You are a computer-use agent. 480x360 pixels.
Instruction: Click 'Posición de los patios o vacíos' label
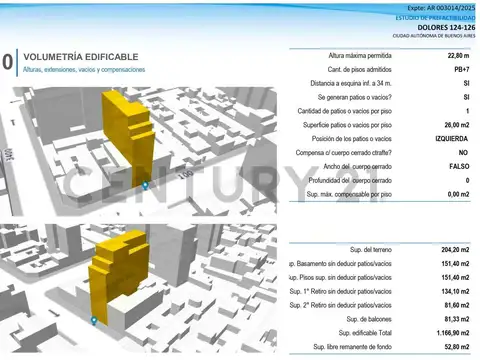click(352, 139)
